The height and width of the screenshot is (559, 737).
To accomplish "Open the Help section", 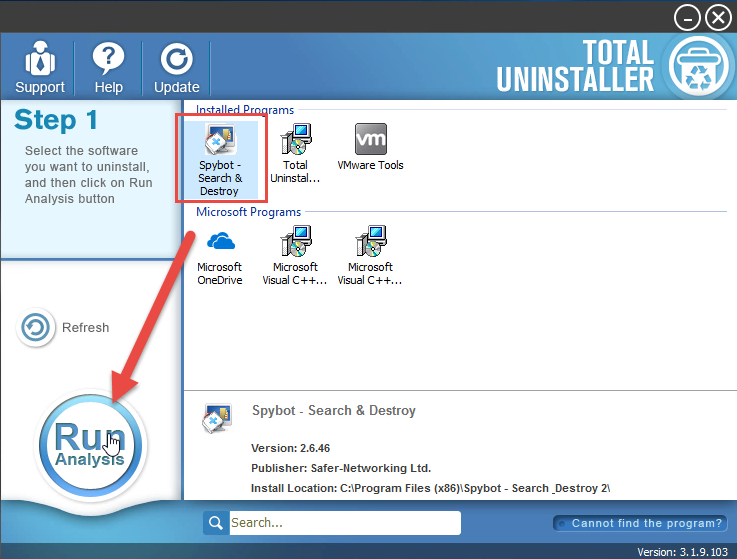I will (108, 67).
